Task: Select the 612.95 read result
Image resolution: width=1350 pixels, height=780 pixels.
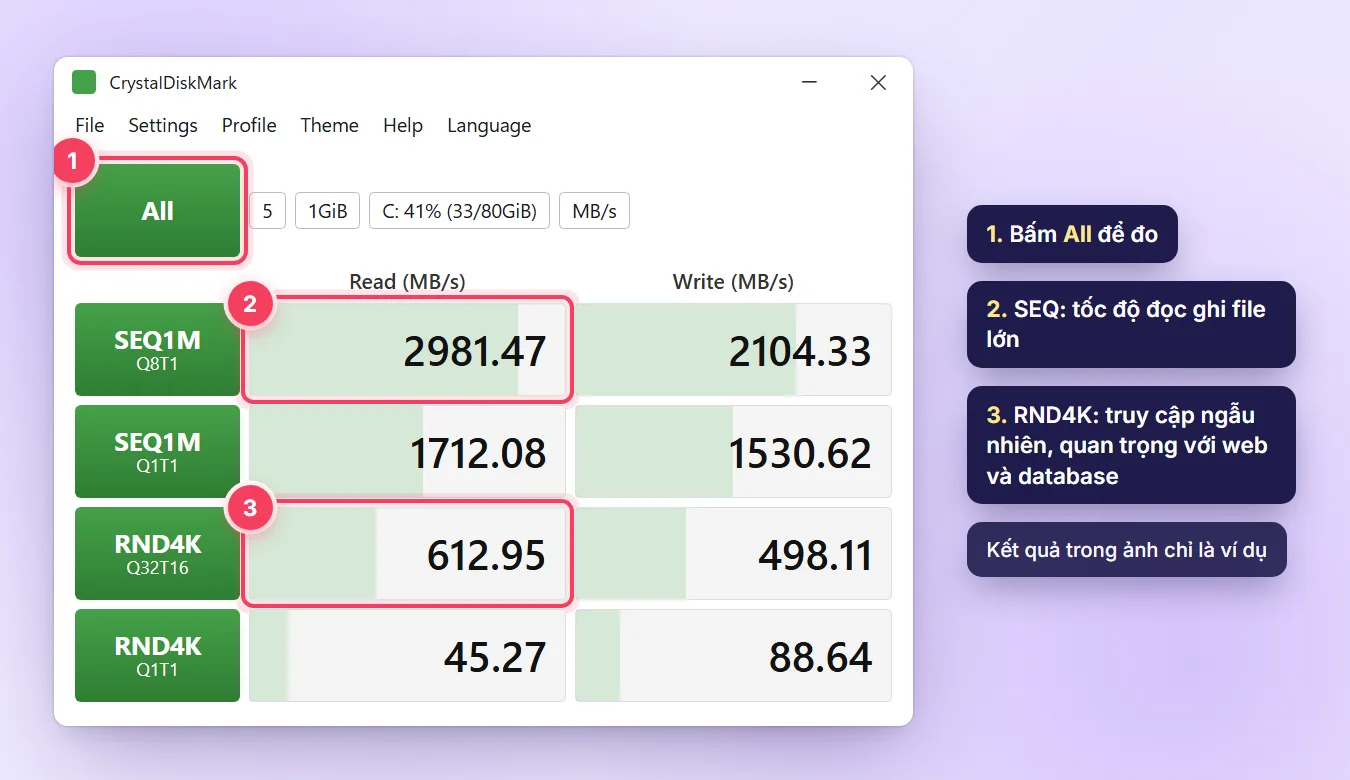Action: (x=407, y=554)
